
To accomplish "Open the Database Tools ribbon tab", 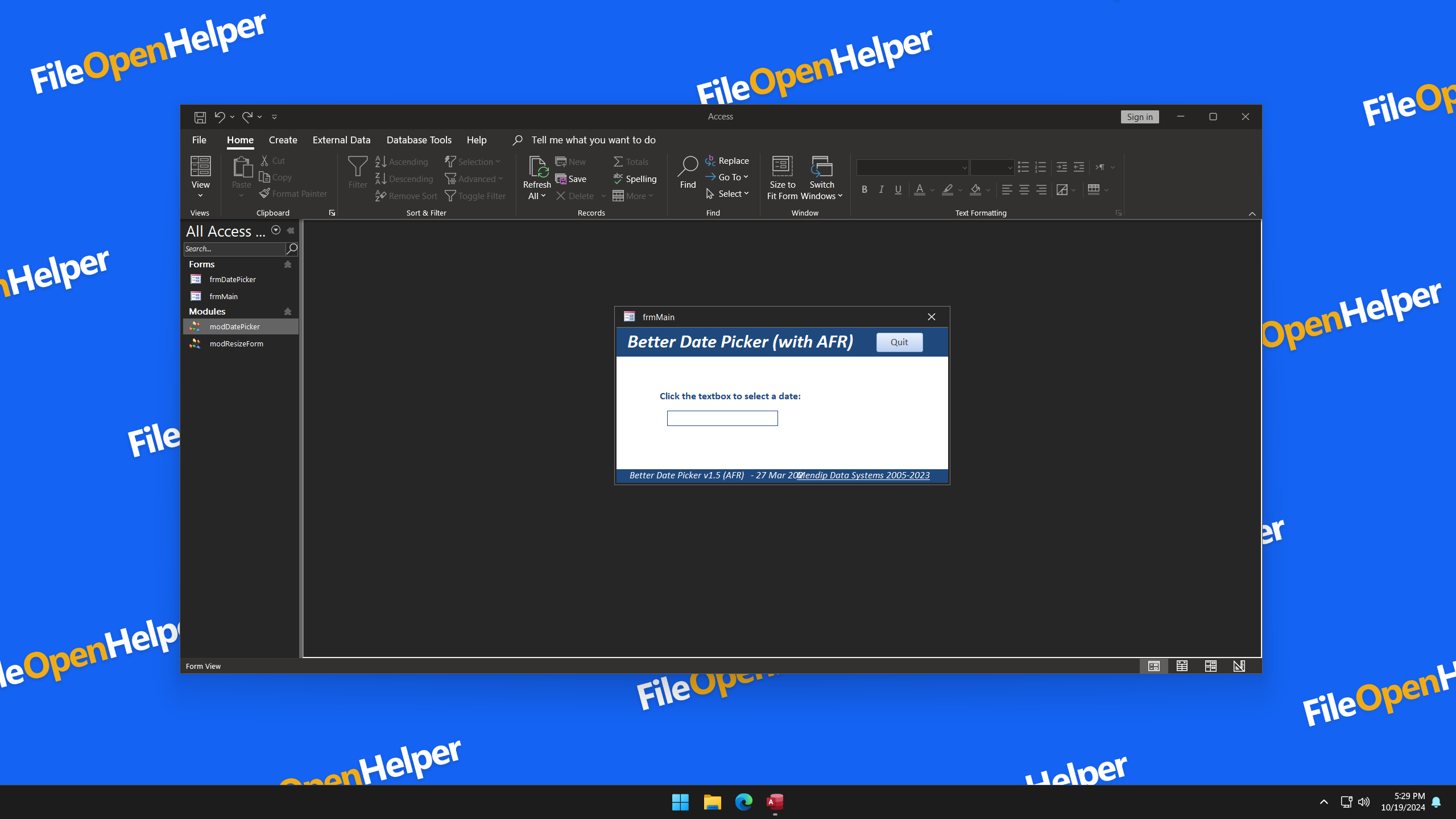I will tap(419, 140).
